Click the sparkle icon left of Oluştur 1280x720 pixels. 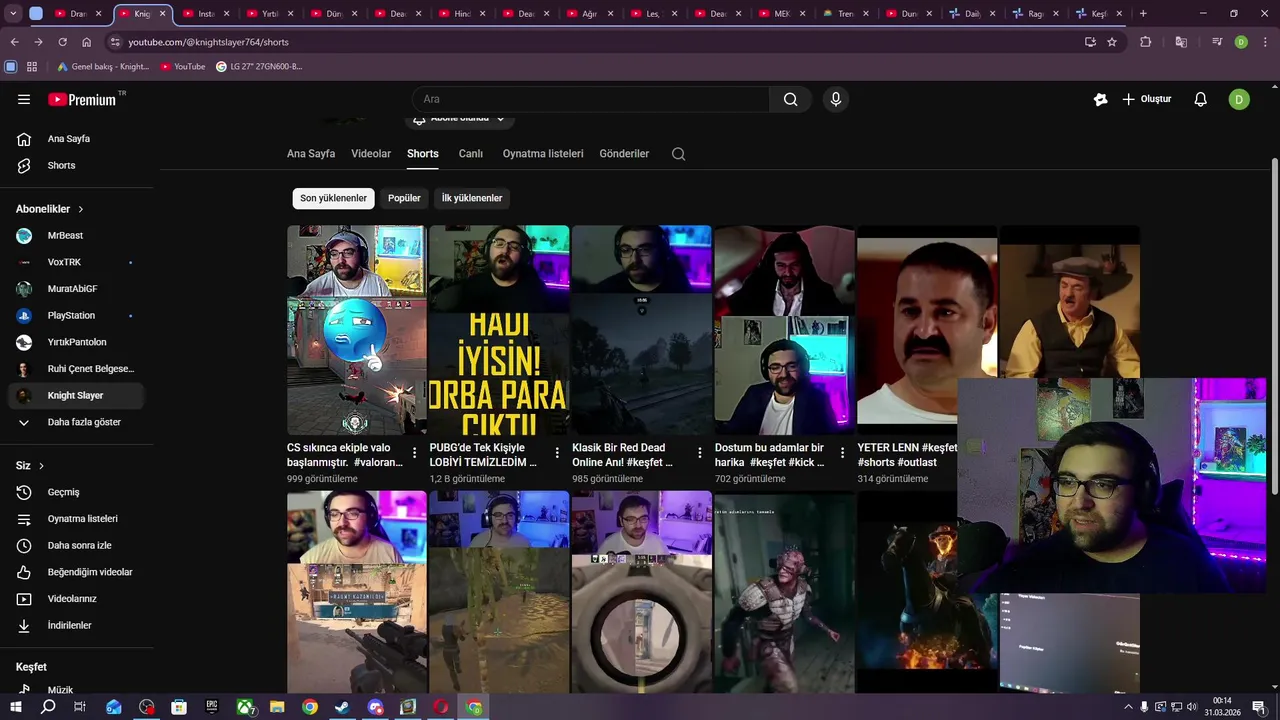pos(1101,99)
